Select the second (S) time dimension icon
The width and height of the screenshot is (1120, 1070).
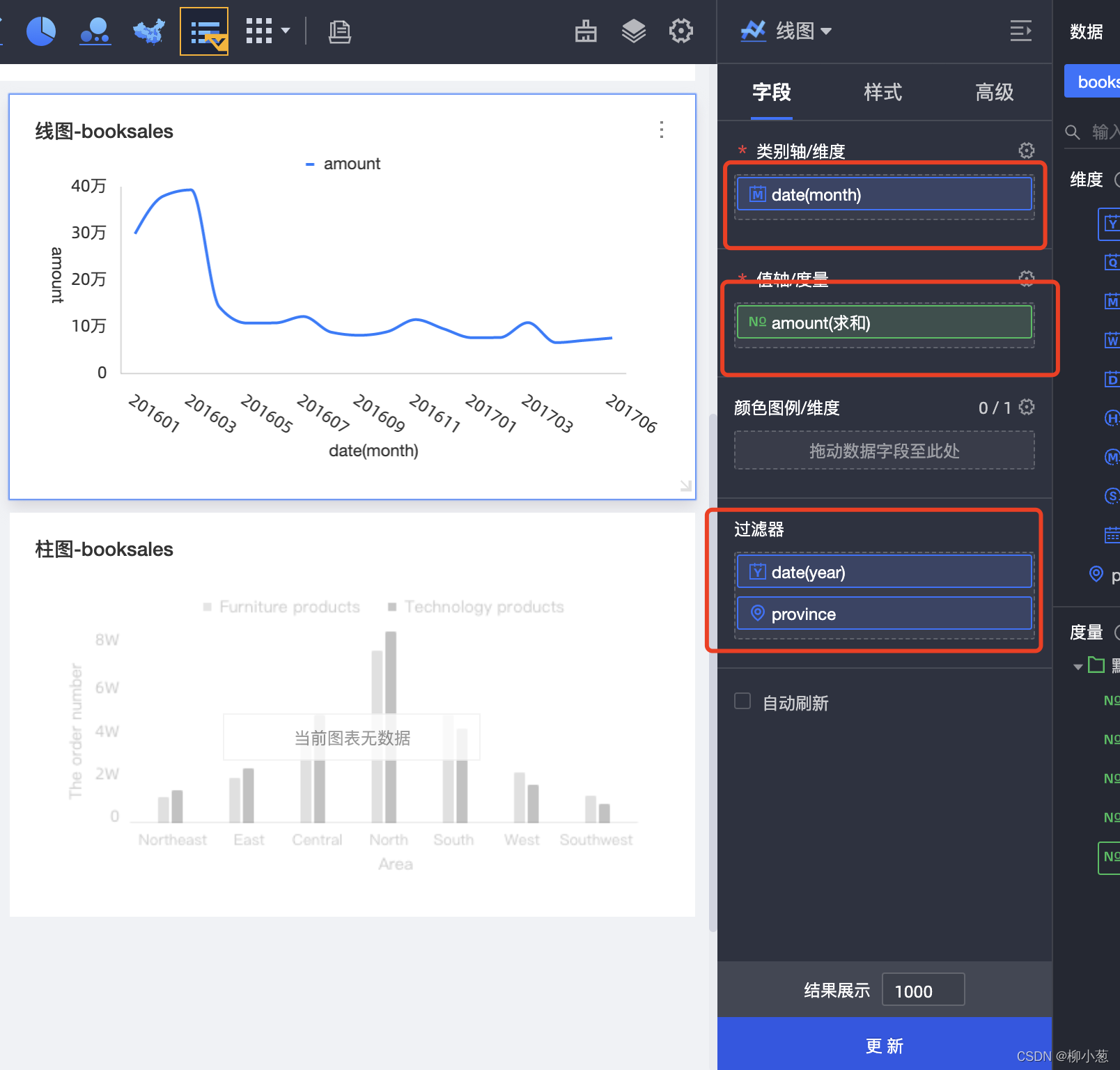coord(1112,495)
